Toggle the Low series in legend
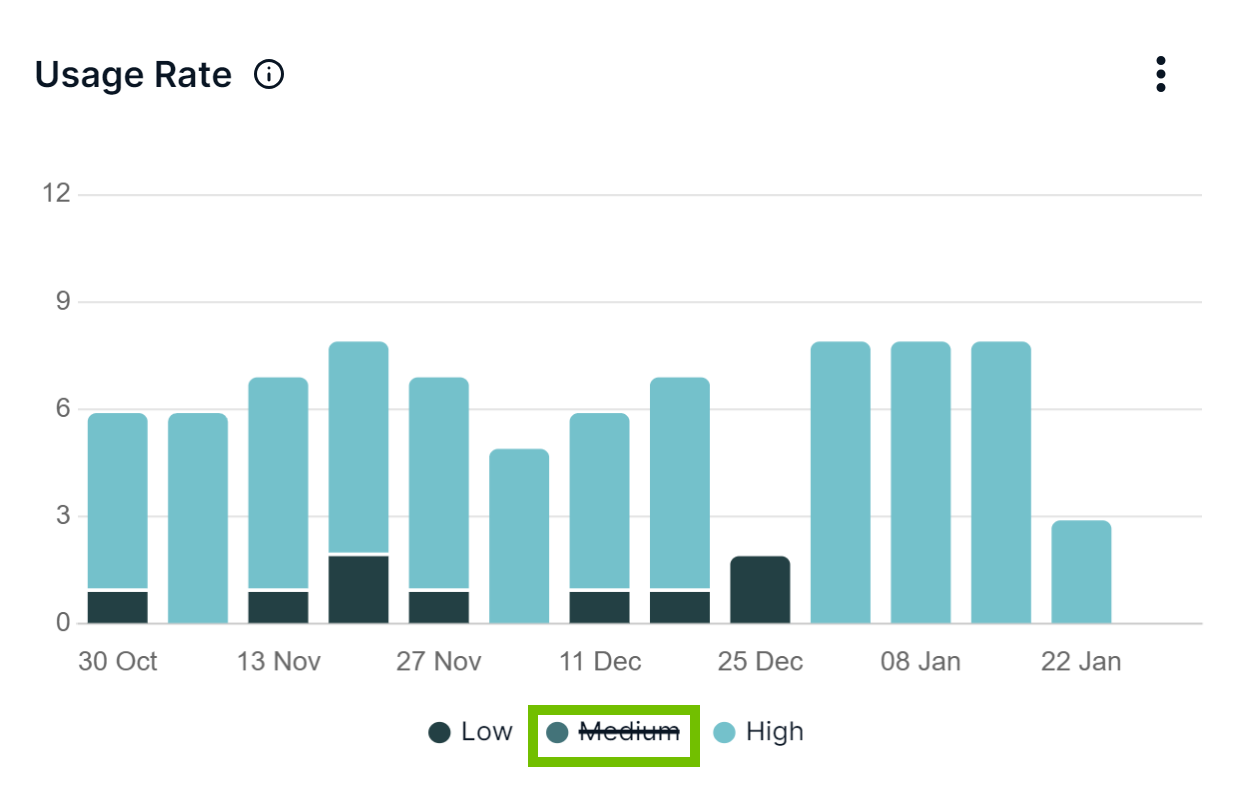This screenshot has height=787, width=1240. click(x=470, y=732)
